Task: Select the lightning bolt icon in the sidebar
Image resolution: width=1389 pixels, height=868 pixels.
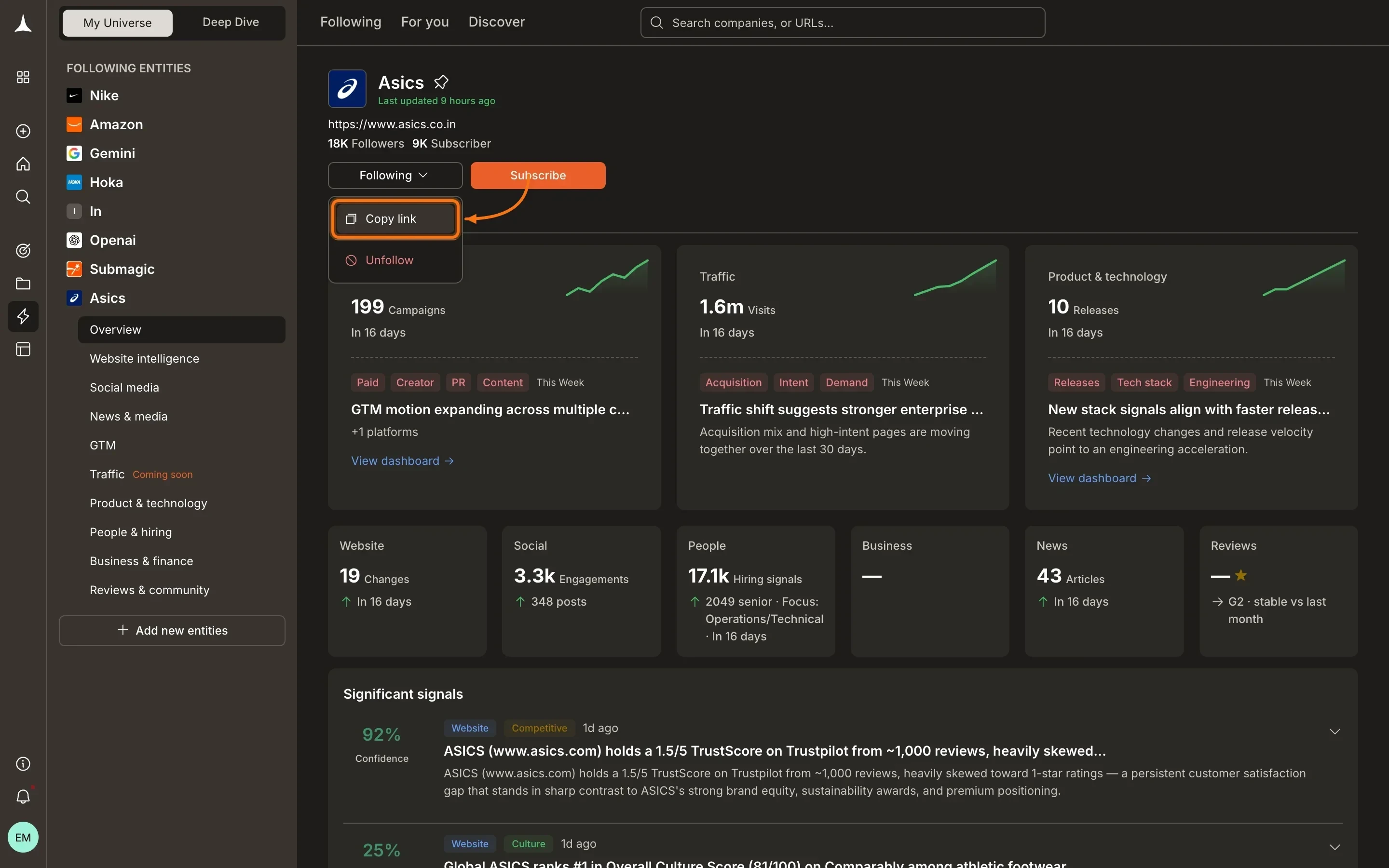Action: [x=23, y=316]
